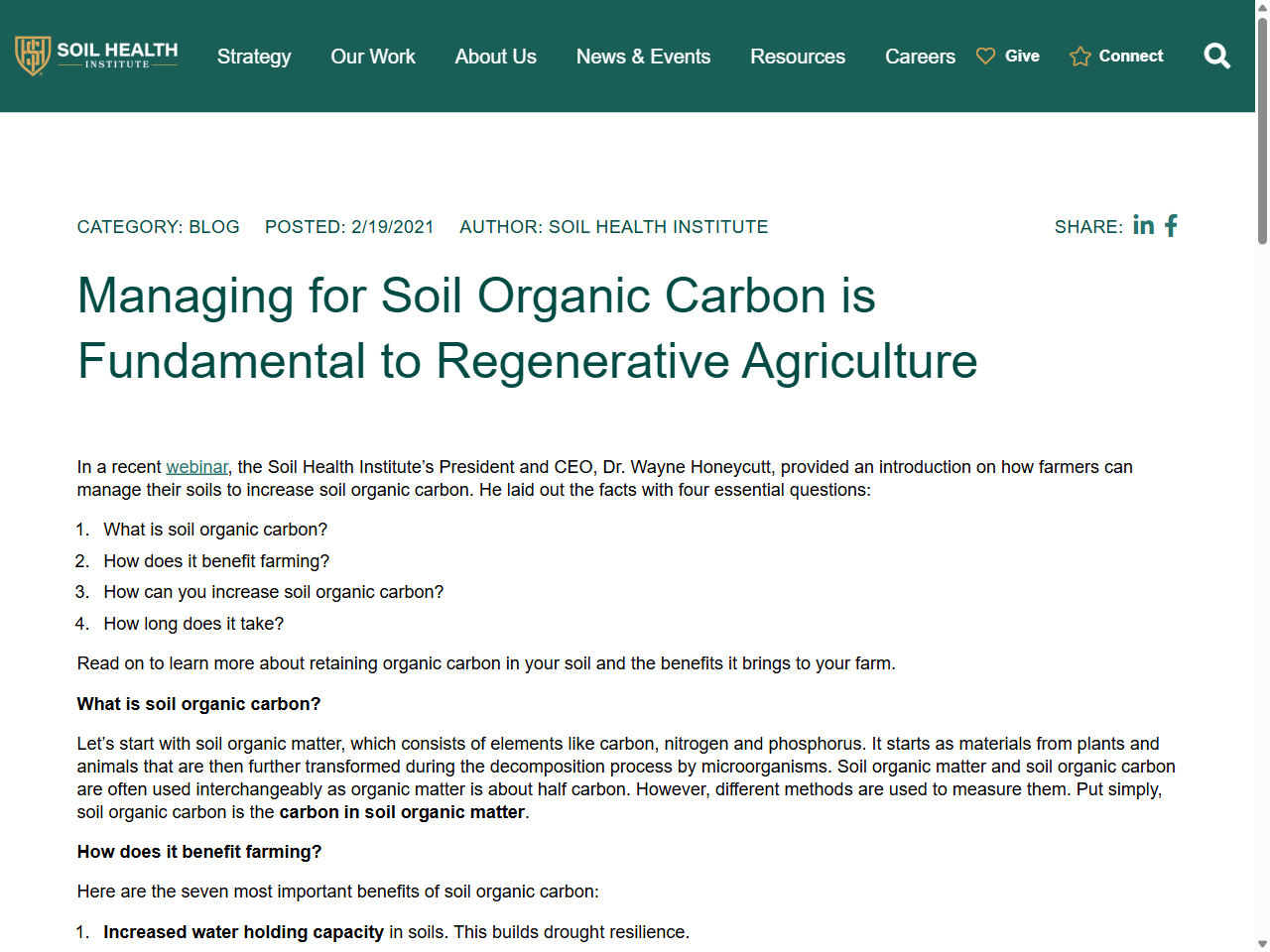
Task: Click the Soil Health Institute logo
Action: [96, 57]
